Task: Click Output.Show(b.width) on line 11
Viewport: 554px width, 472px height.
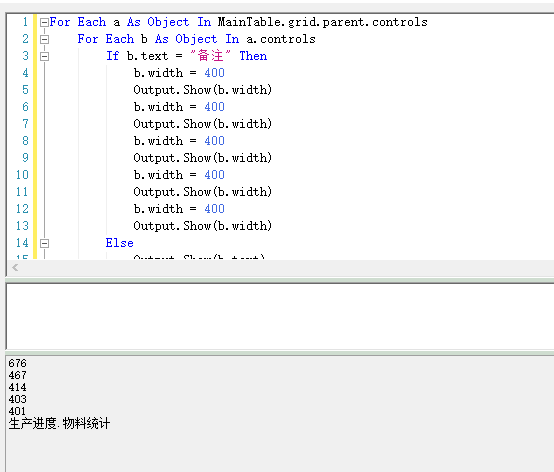Action: 202,192
